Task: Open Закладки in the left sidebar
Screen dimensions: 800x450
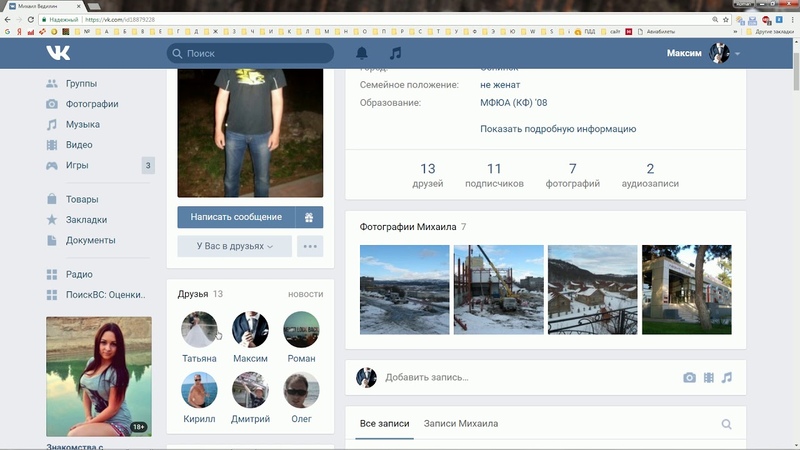Action: tap(86, 220)
